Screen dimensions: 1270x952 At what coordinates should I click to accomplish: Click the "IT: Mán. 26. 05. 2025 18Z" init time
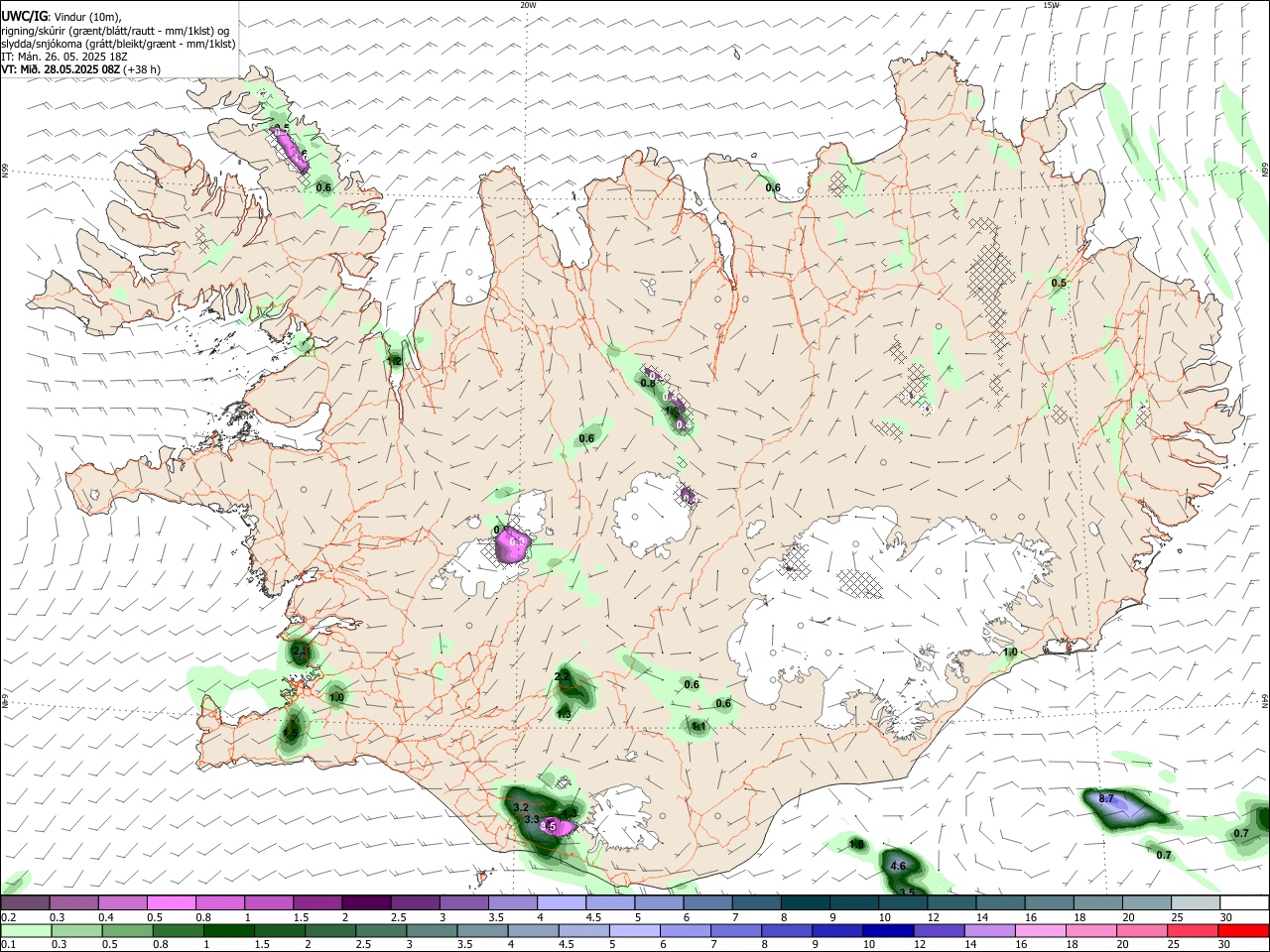click(64, 57)
